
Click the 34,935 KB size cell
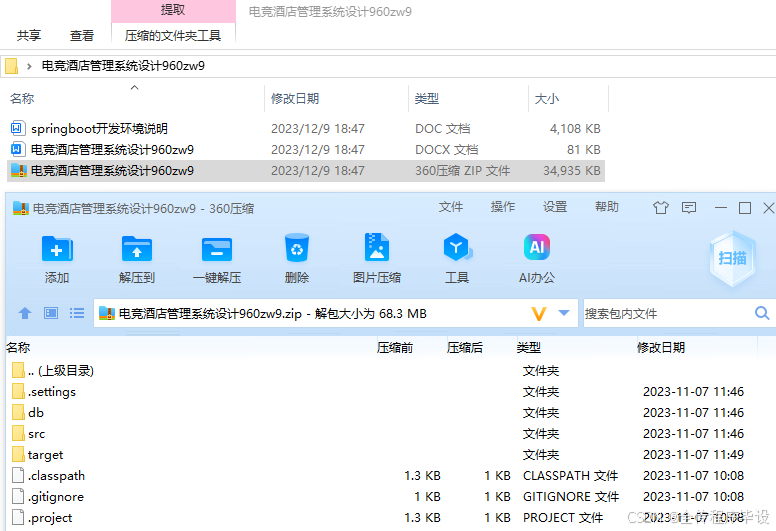coord(572,171)
